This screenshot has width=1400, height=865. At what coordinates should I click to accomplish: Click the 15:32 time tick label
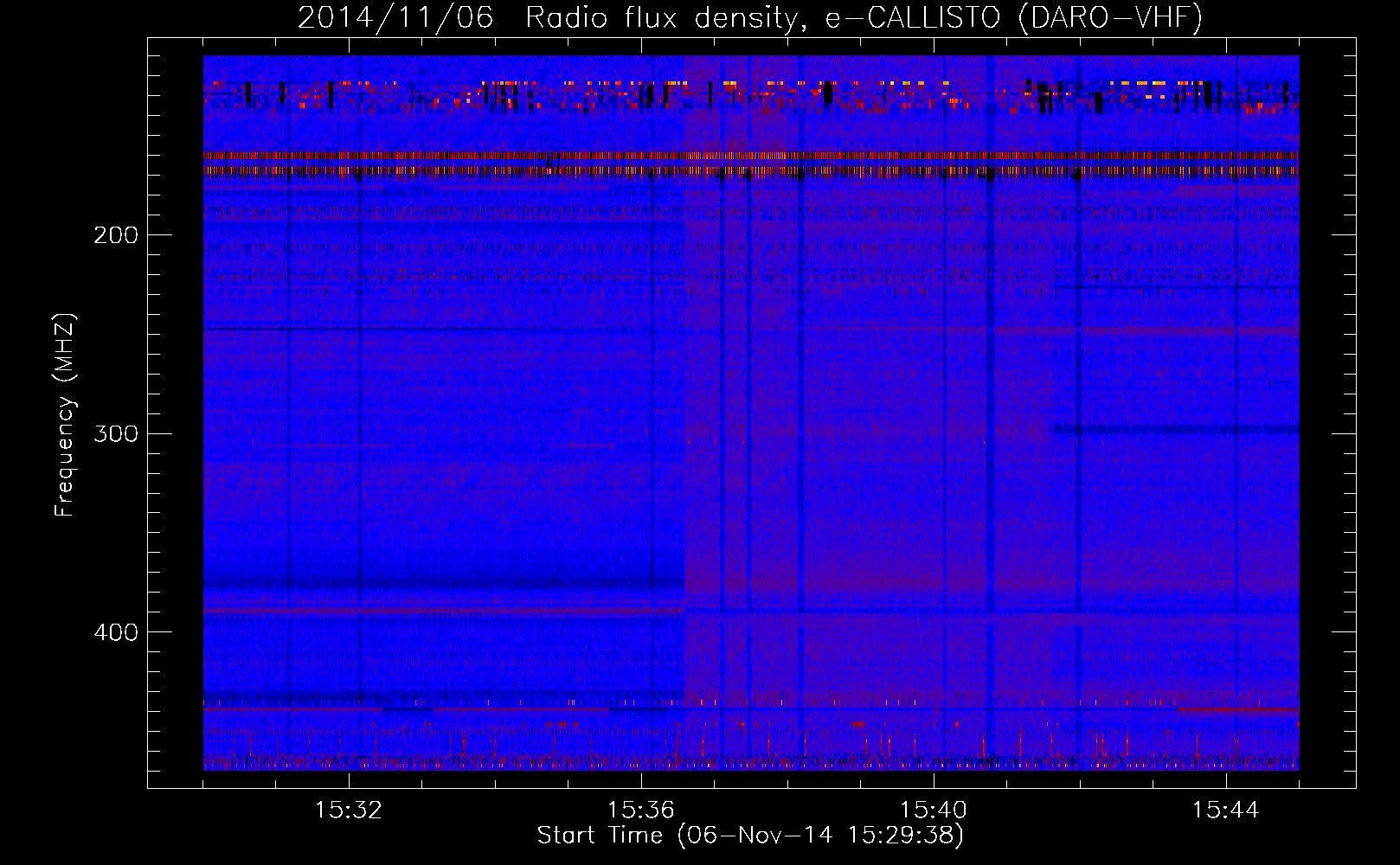(x=349, y=811)
